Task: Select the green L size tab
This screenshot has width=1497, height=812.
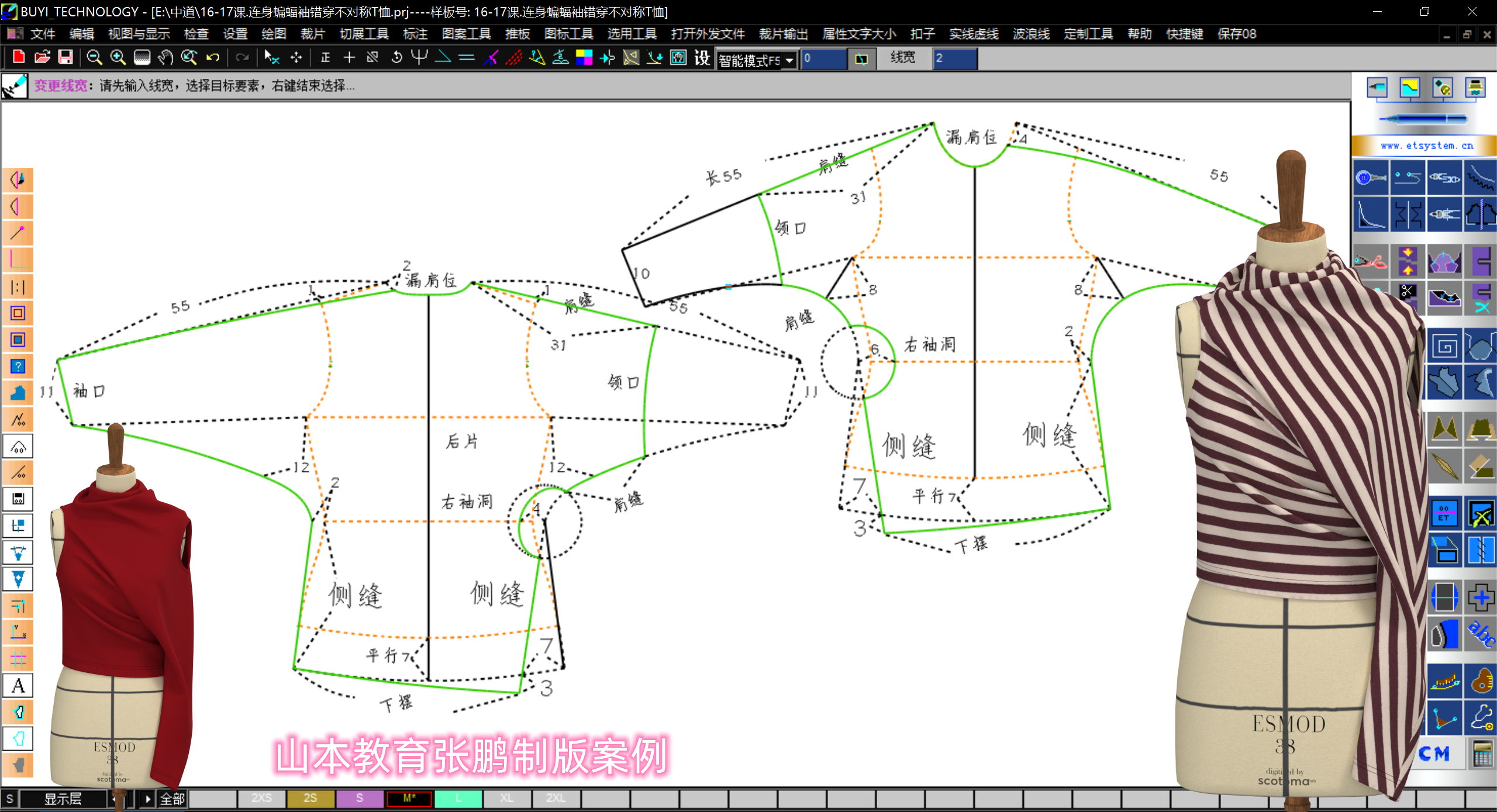Action: (x=458, y=799)
